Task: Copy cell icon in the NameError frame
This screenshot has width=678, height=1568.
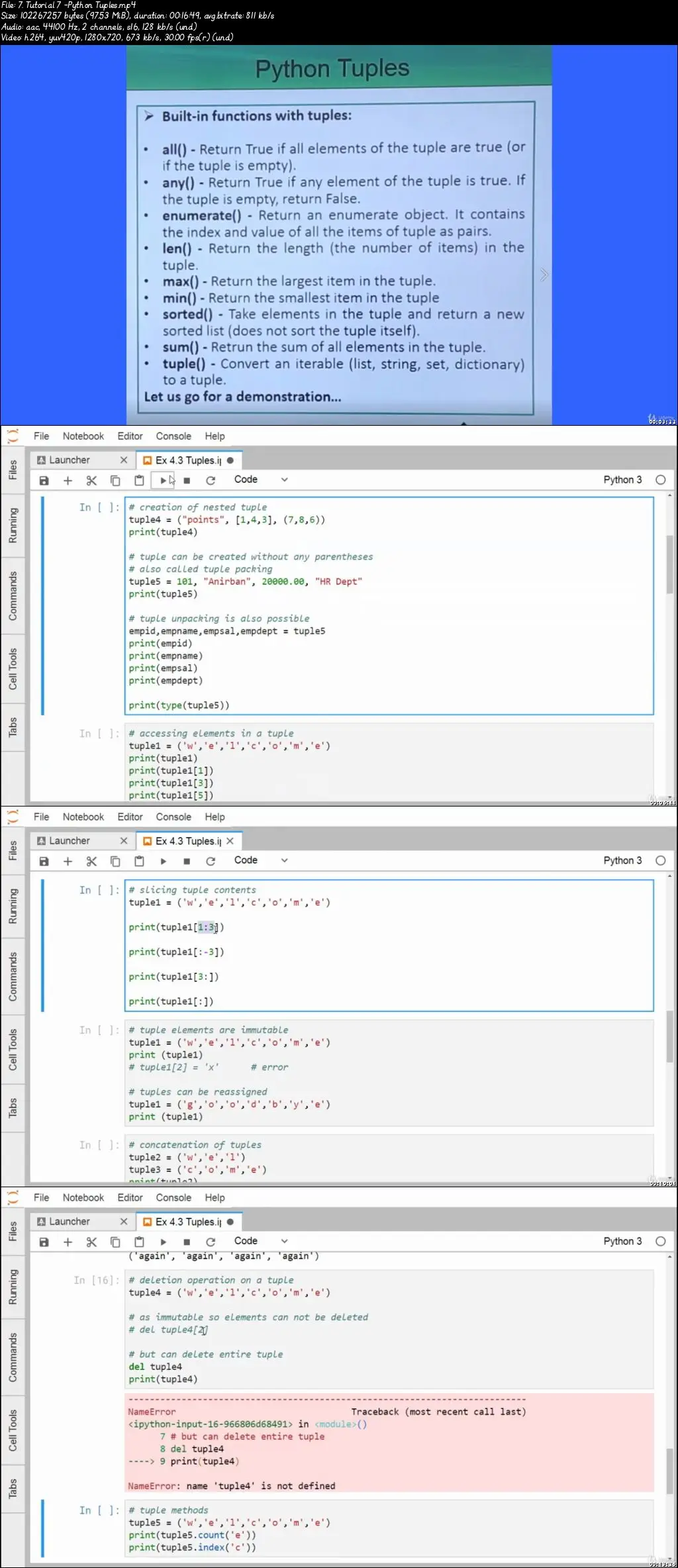Action: coord(115,1242)
